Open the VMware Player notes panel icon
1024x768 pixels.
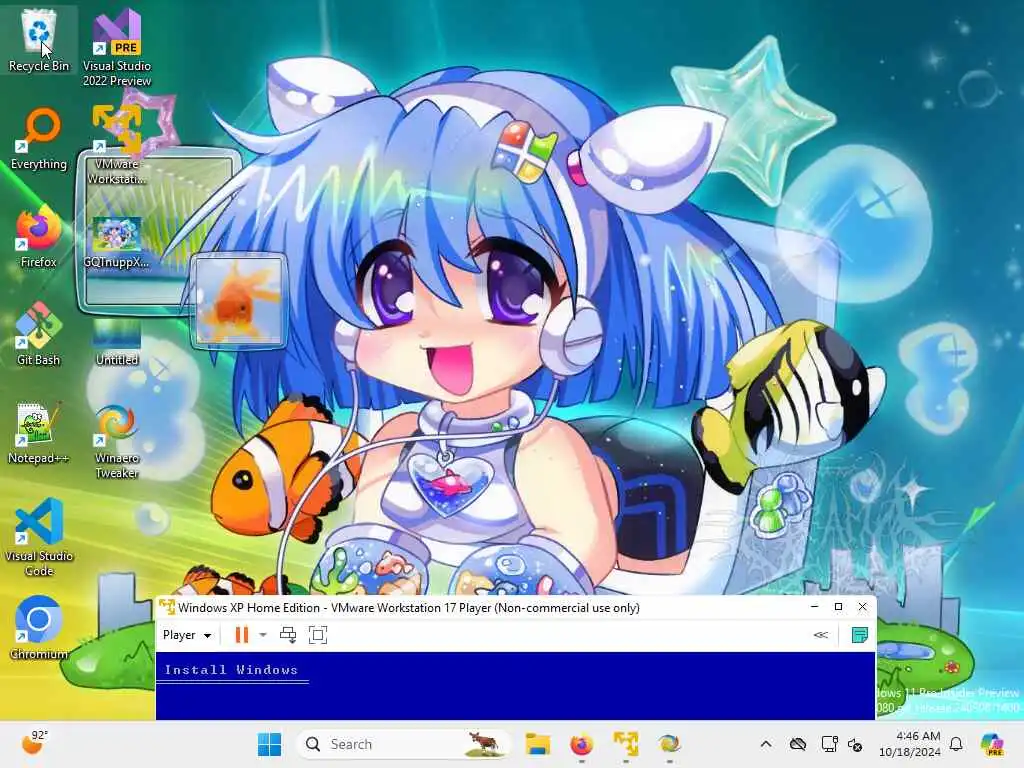(x=860, y=635)
